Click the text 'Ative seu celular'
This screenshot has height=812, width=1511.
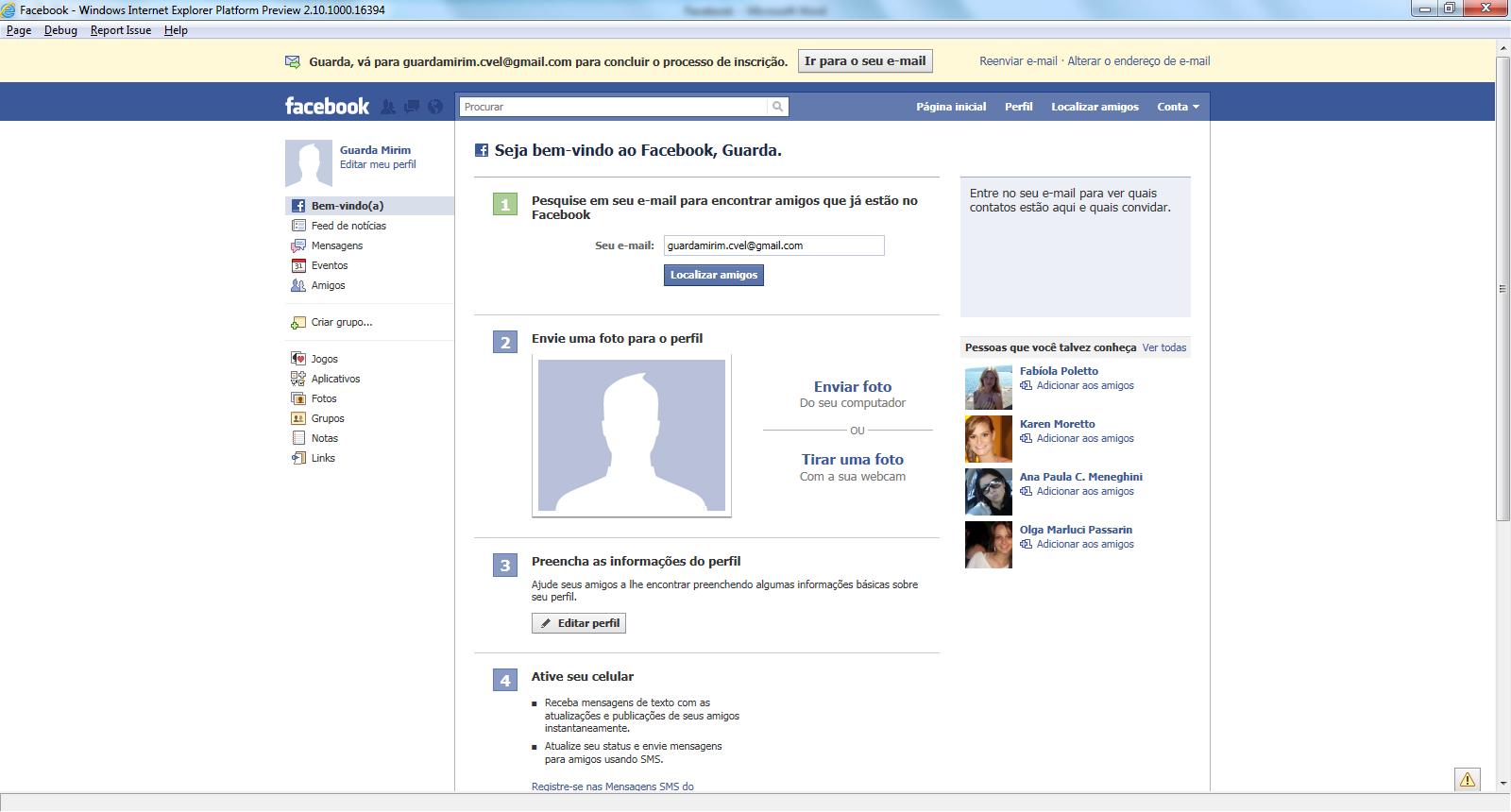pyautogui.click(x=583, y=677)
